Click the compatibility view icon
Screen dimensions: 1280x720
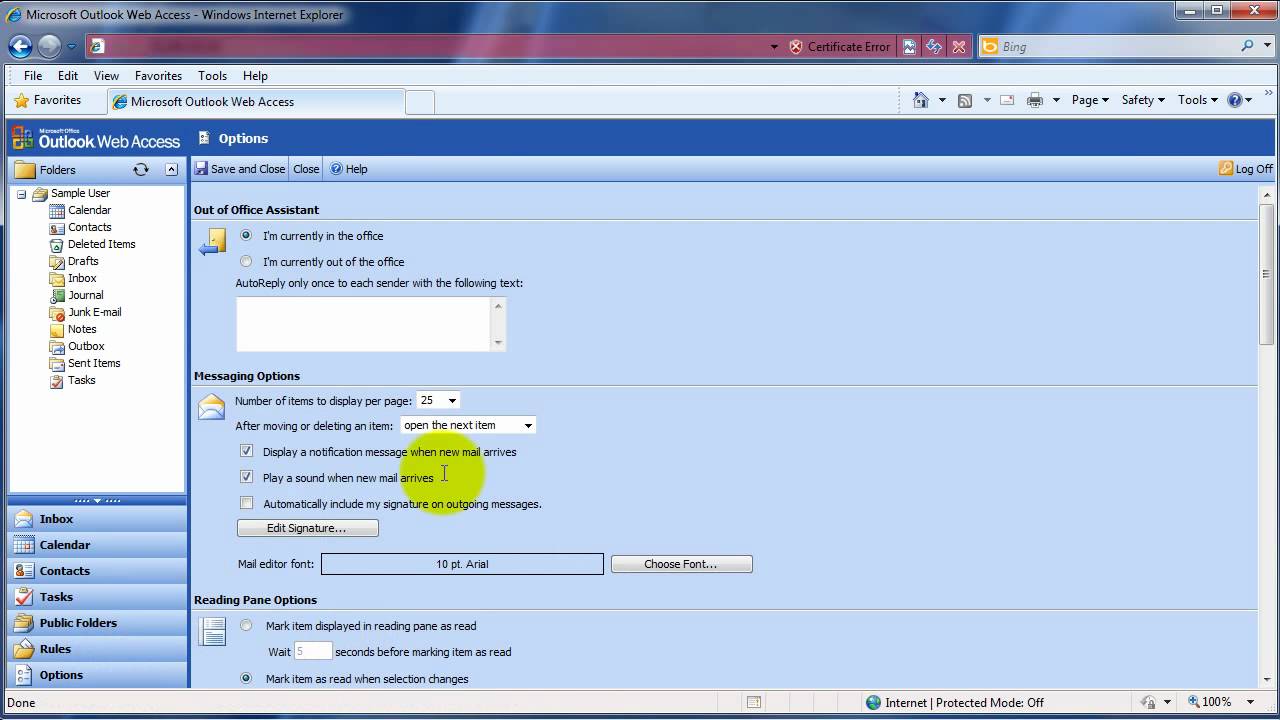coord(909,46)
